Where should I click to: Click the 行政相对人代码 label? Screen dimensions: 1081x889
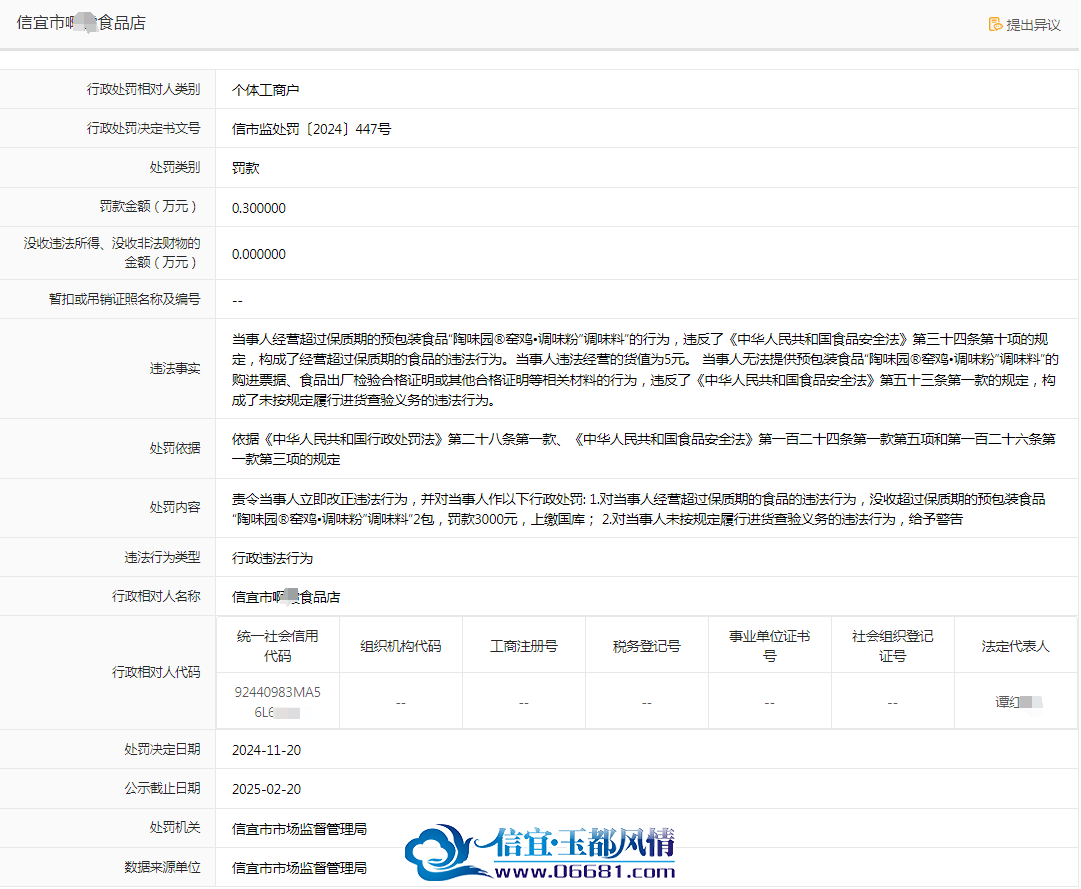click(x=156, y=672)
